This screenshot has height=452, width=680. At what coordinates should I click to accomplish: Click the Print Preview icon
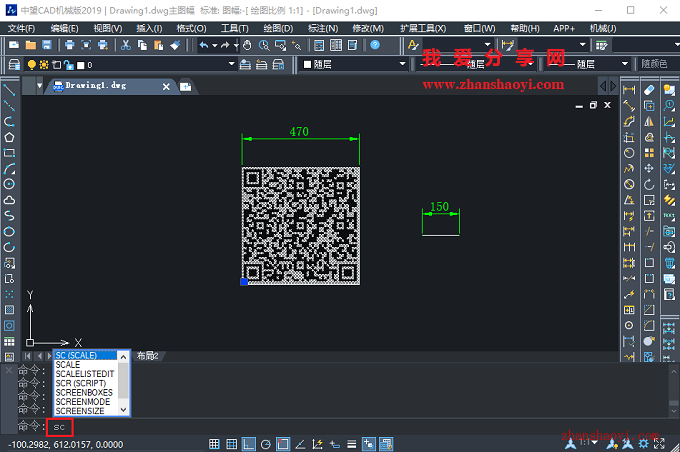(86, 45)
